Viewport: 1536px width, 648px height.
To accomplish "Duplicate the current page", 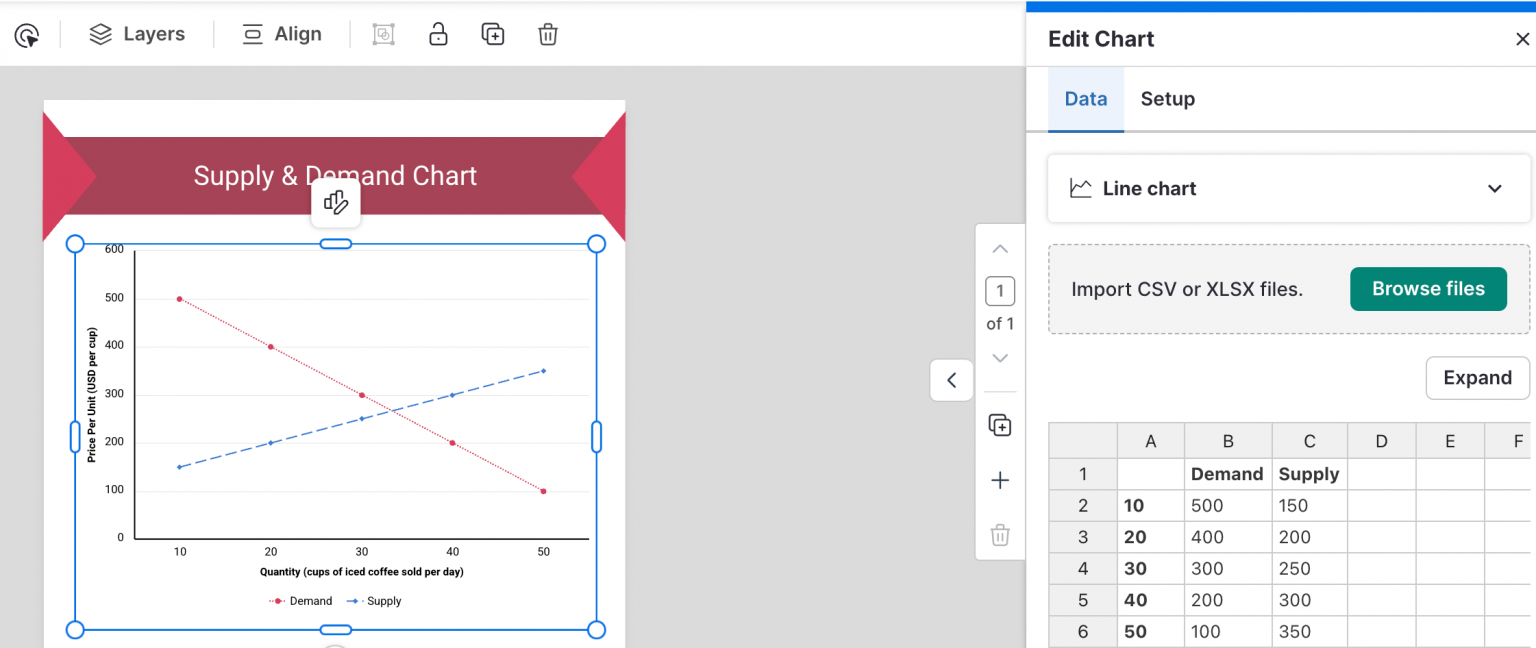I will pos(1000,424).
